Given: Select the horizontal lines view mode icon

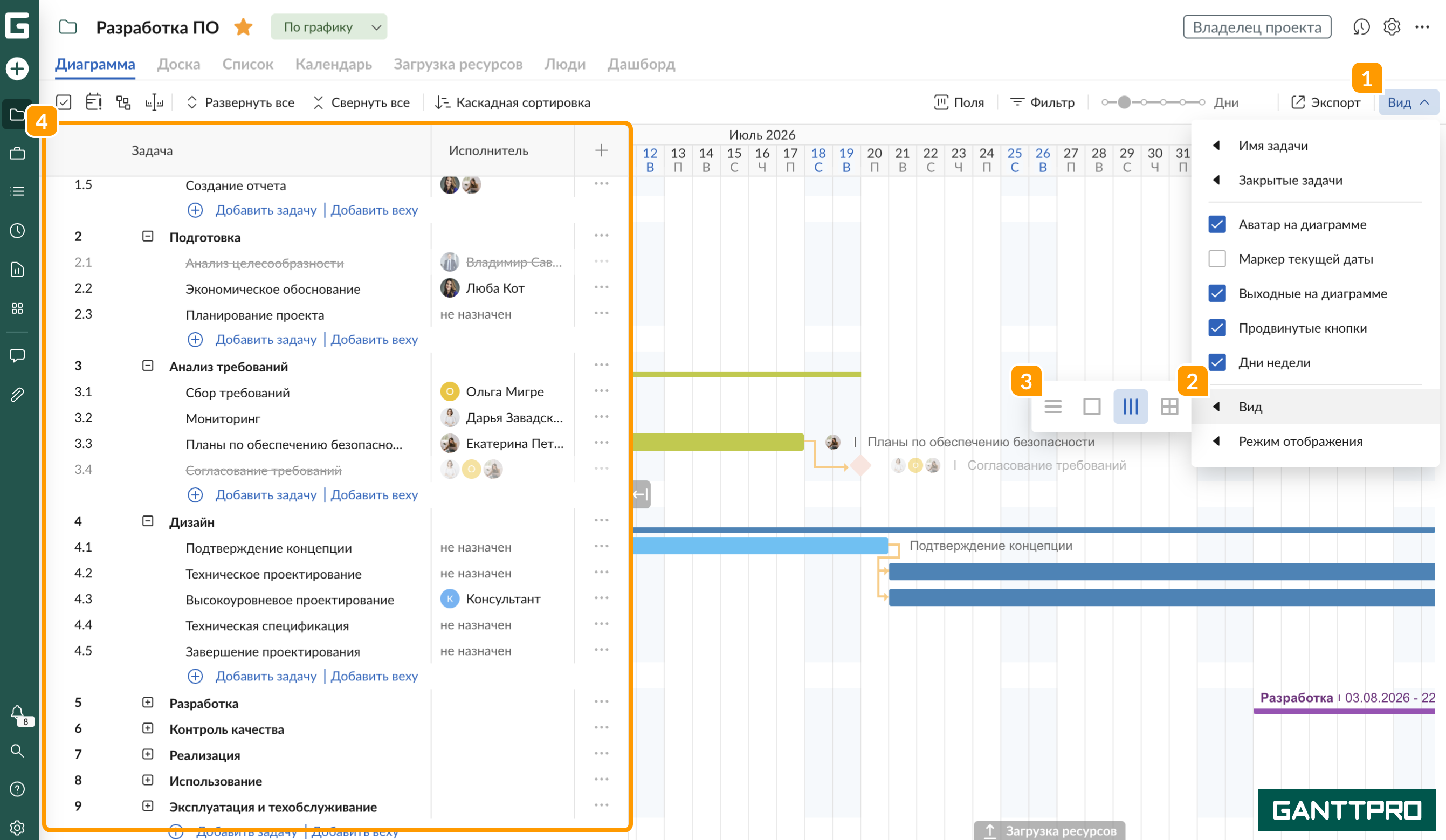Looking at the screenshot, I should tap(1052, 407).
